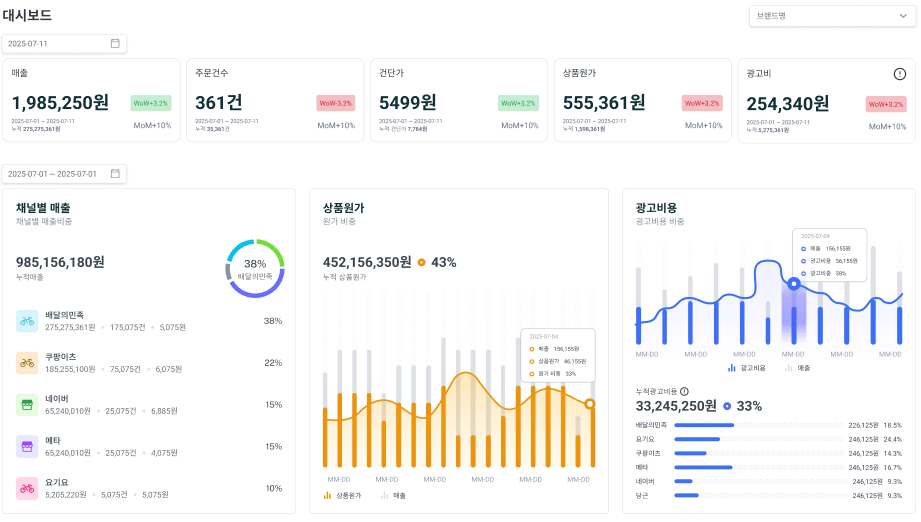Open the 브랜드명 dropdown
Image resolution: width=921 pixels, height=522 pixels.
(x=829, y=16)
